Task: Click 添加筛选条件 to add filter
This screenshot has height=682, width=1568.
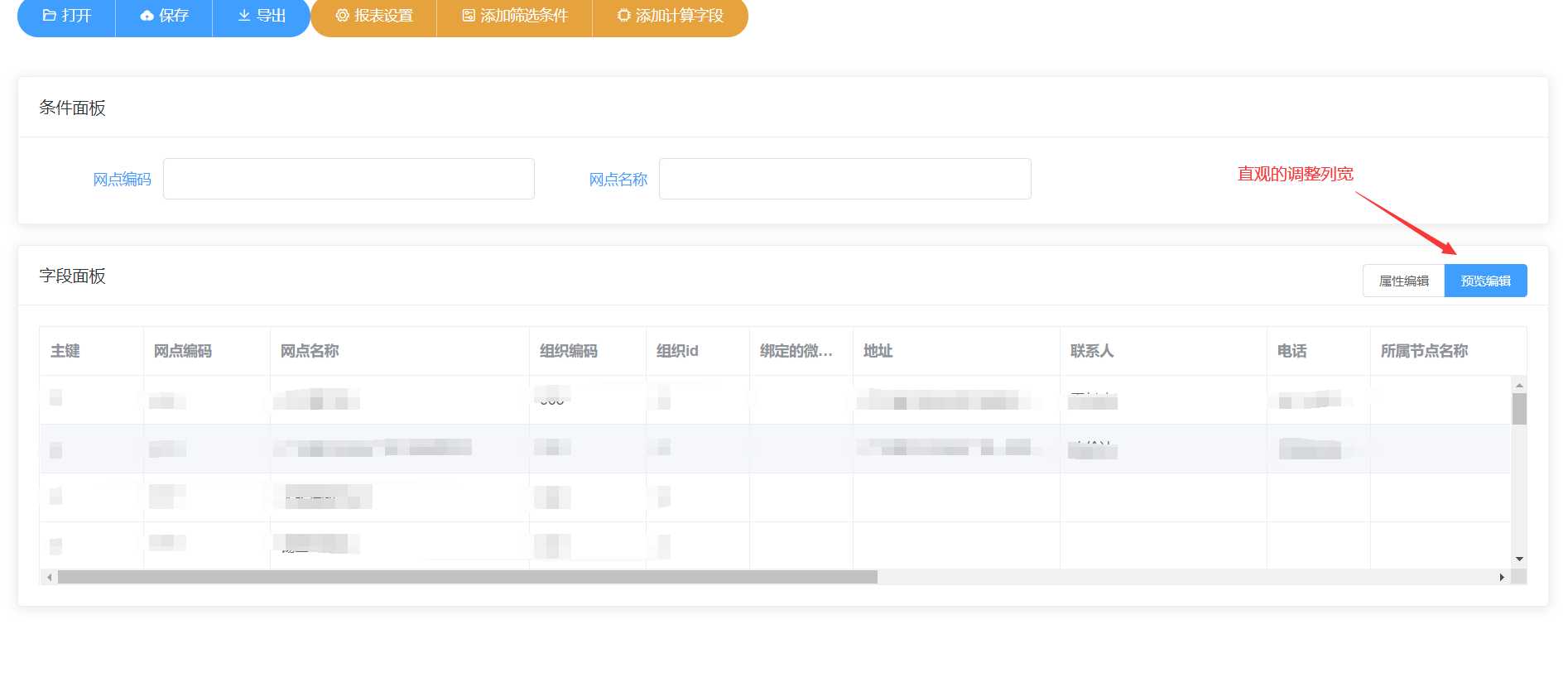Action: pyautogui.click(x=515, y=16)
